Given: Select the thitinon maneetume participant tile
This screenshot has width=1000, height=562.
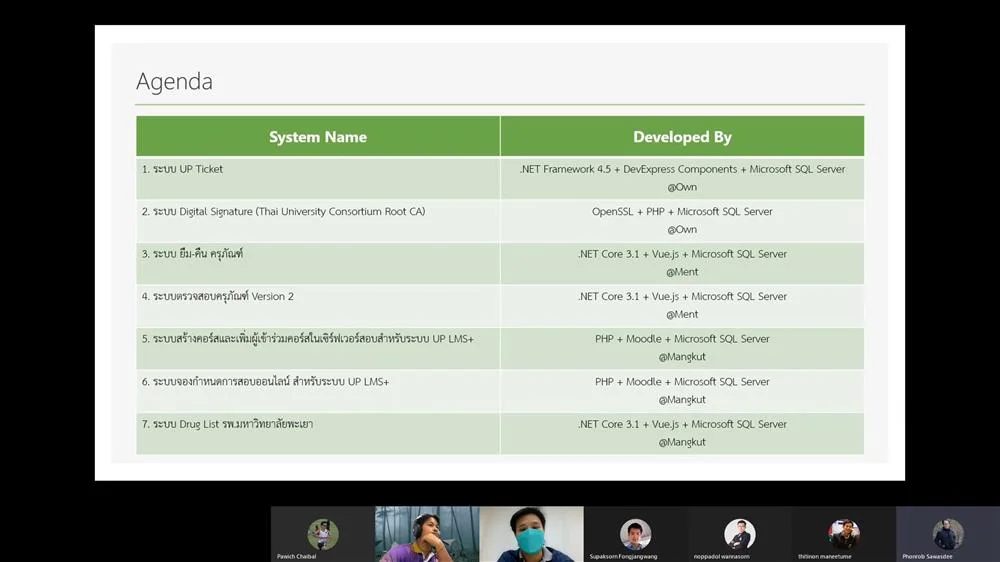Looking at the screenshot, I should [844, 534].
